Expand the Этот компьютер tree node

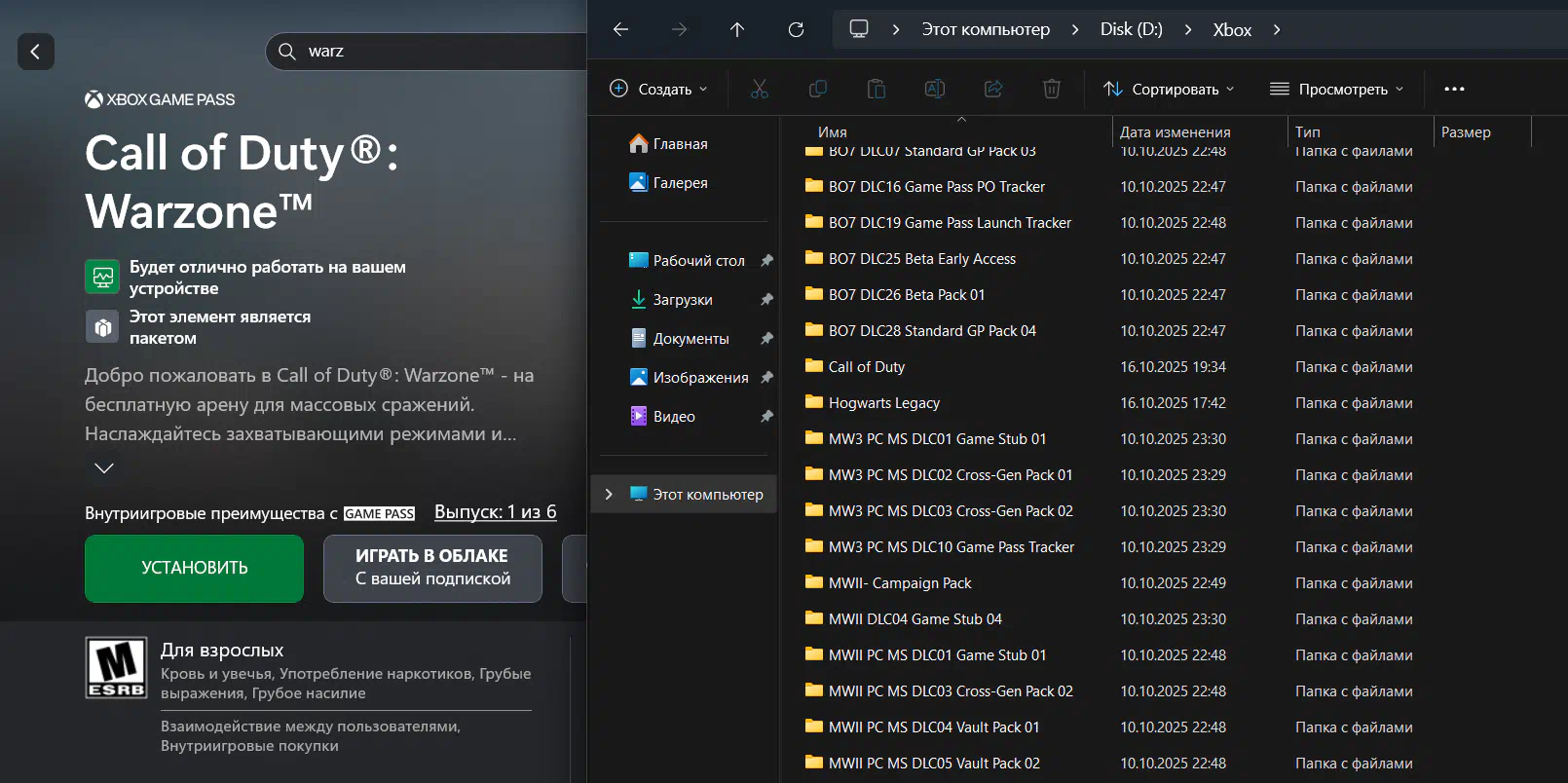pos(609,494)
